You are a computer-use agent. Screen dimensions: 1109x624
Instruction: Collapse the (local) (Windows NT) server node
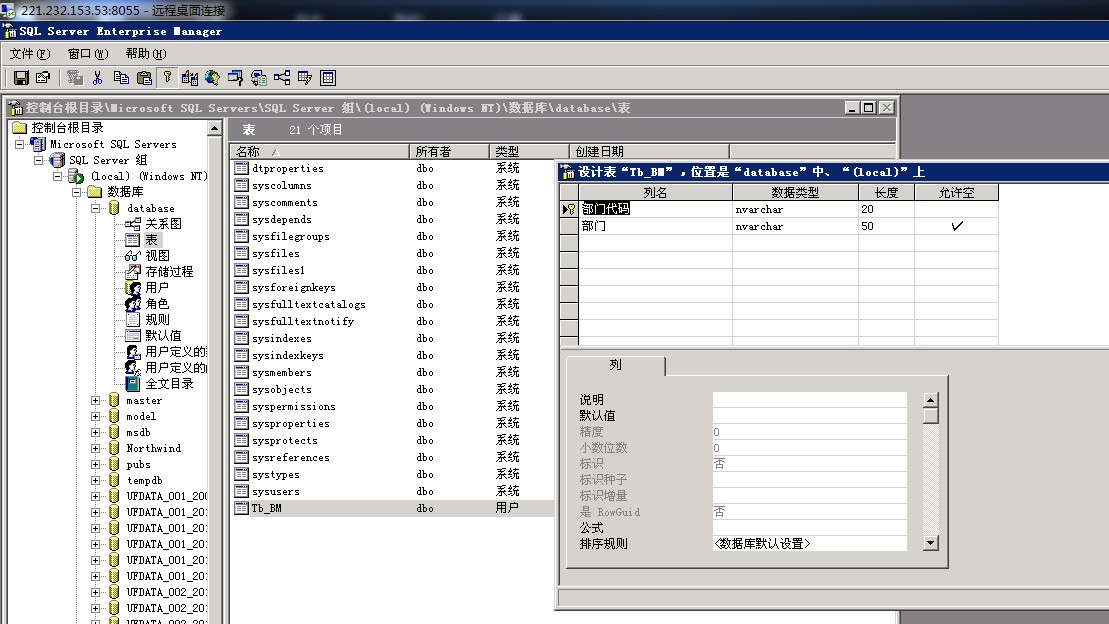(58, 176)
